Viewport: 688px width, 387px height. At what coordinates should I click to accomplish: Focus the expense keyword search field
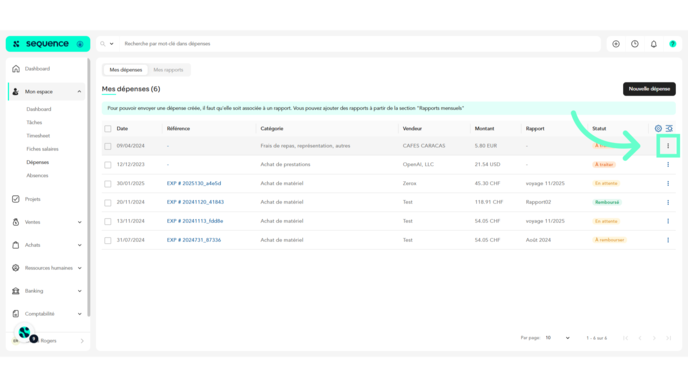360,44
